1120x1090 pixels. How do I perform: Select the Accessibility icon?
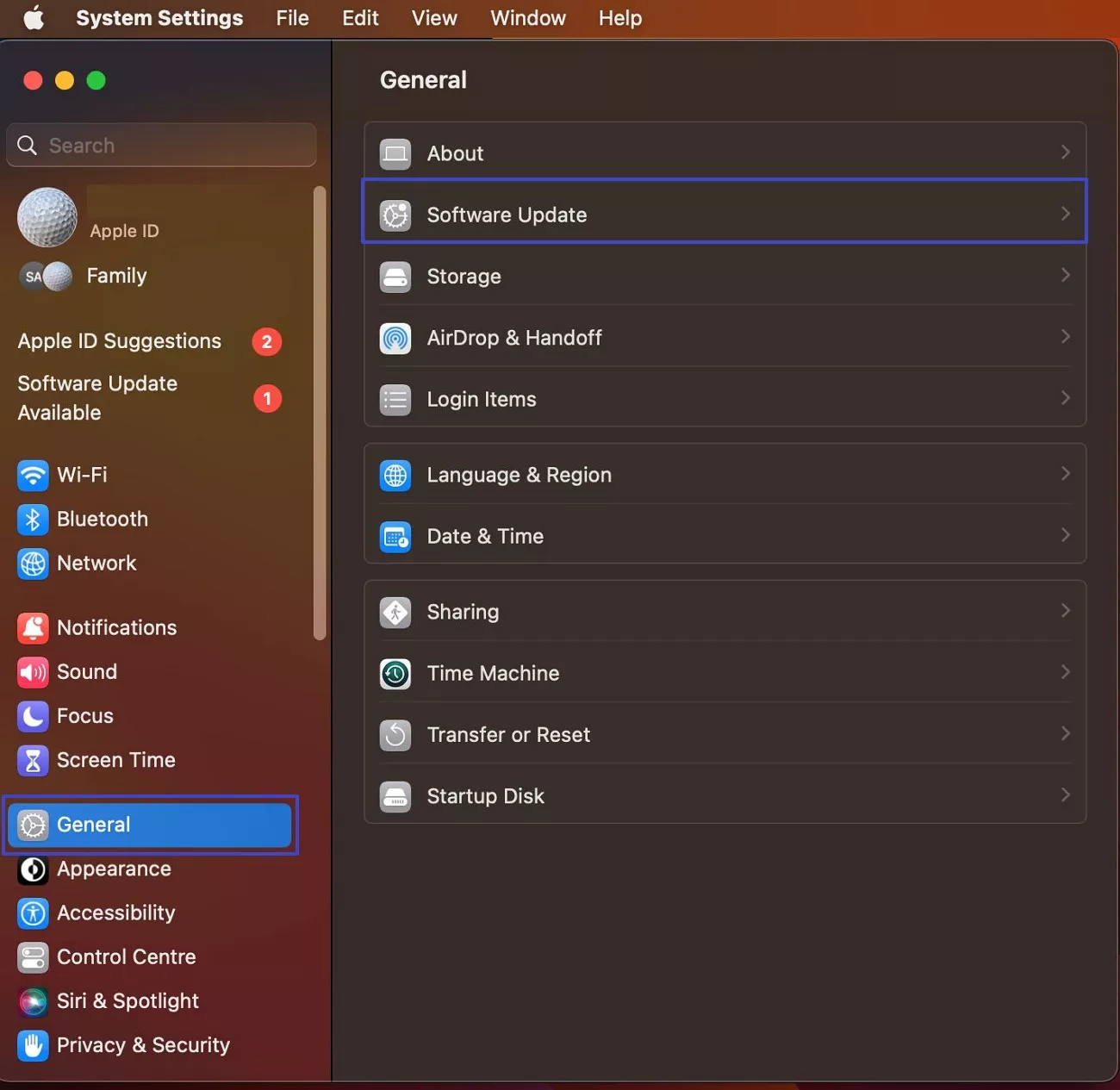tap(33, 912)
